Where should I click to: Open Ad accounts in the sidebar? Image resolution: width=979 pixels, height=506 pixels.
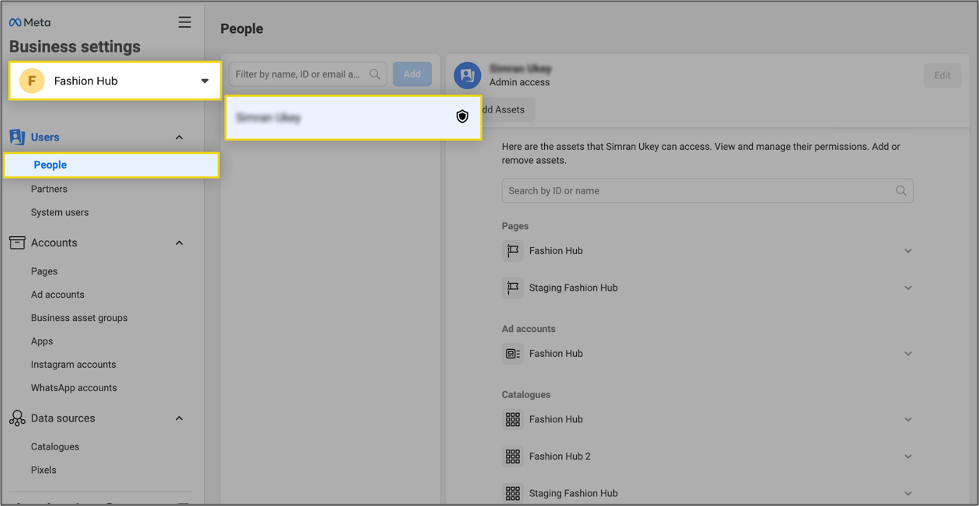[x=57, y=294]
